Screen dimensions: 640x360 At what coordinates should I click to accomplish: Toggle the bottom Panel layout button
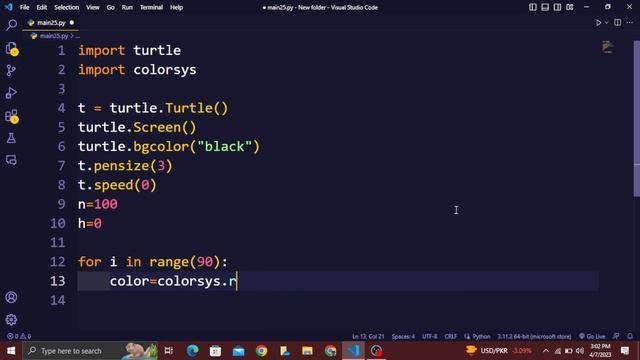click(545, 7)
